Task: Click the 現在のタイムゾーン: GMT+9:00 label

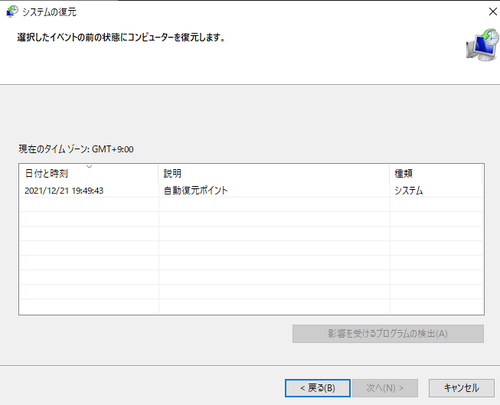Action: click(76, 149)
